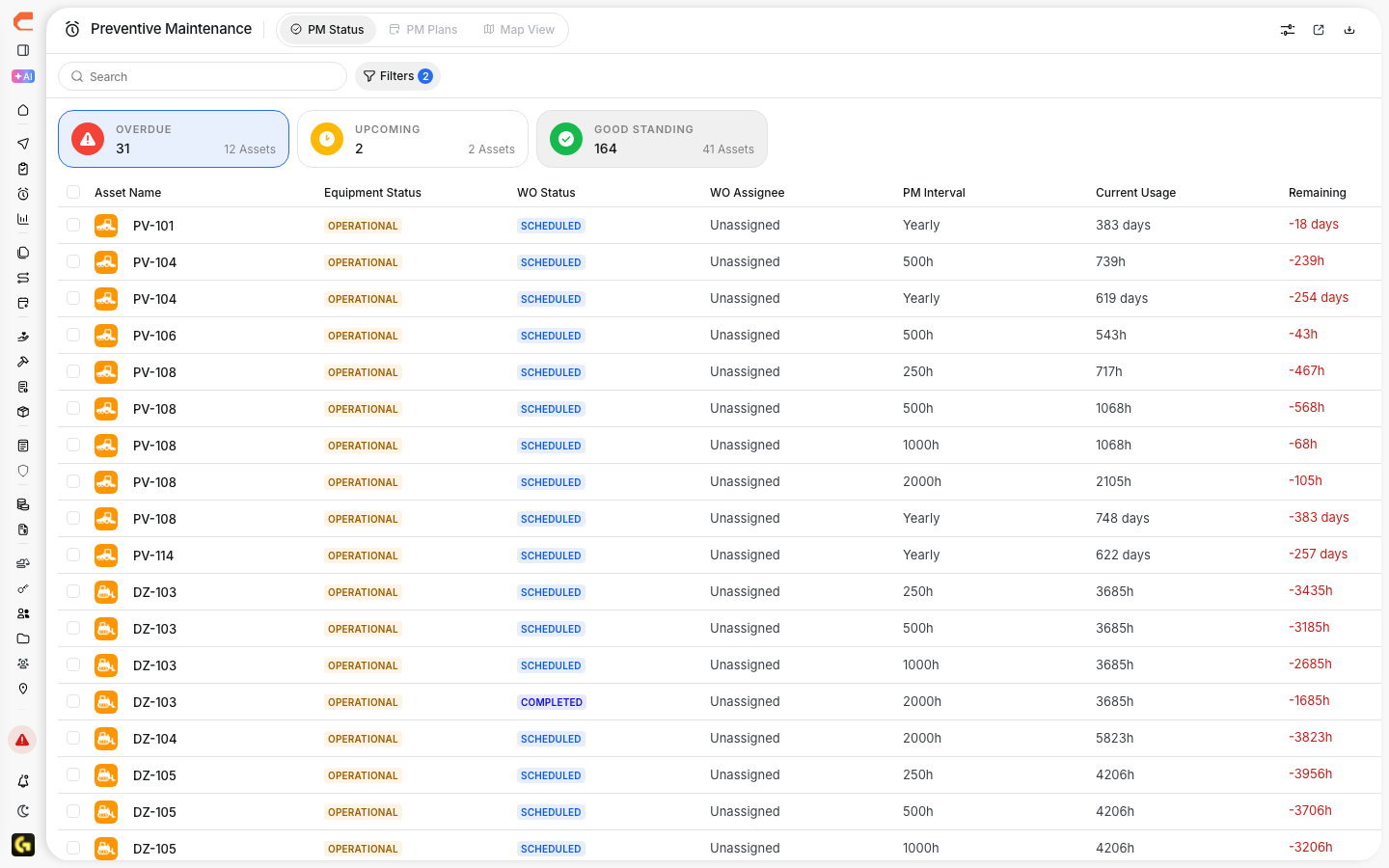Click the download export icon at top right
1389x868 pixels.
coord(1349,30)
